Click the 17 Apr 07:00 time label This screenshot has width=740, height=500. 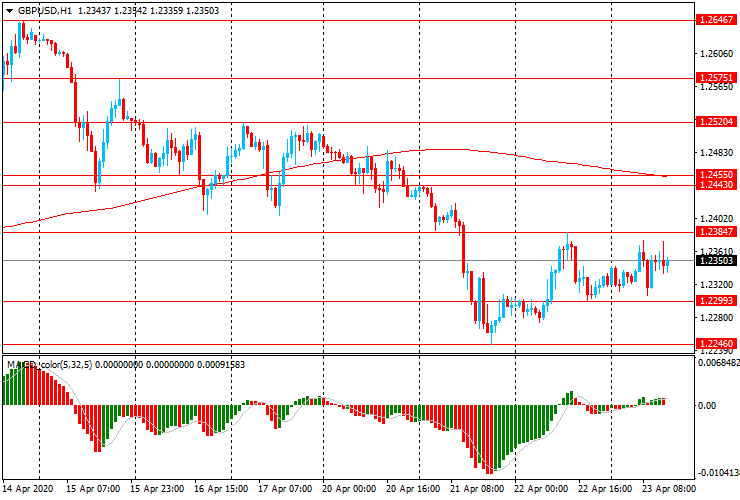285,489
